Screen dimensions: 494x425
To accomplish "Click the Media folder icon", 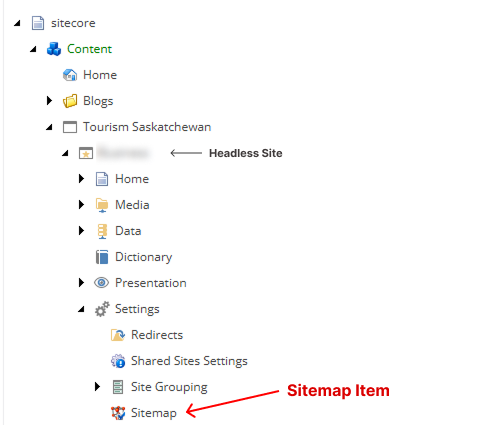I will (x=102, y=205).
